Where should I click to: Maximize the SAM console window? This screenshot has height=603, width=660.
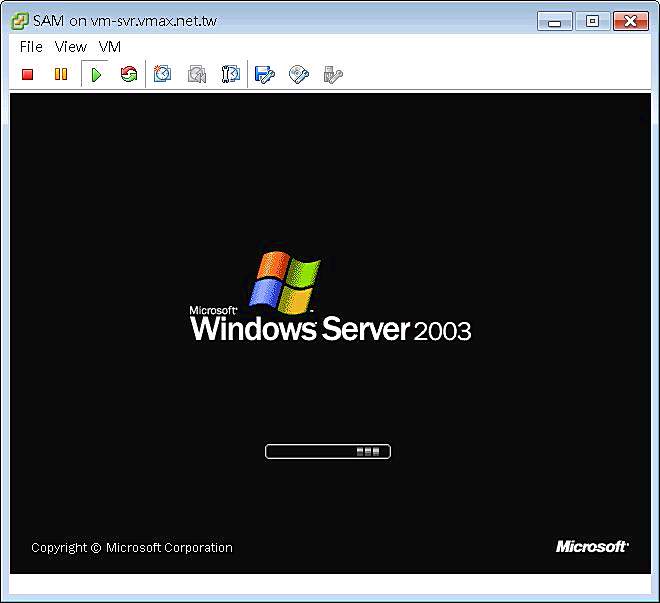(x=592, y=21)
